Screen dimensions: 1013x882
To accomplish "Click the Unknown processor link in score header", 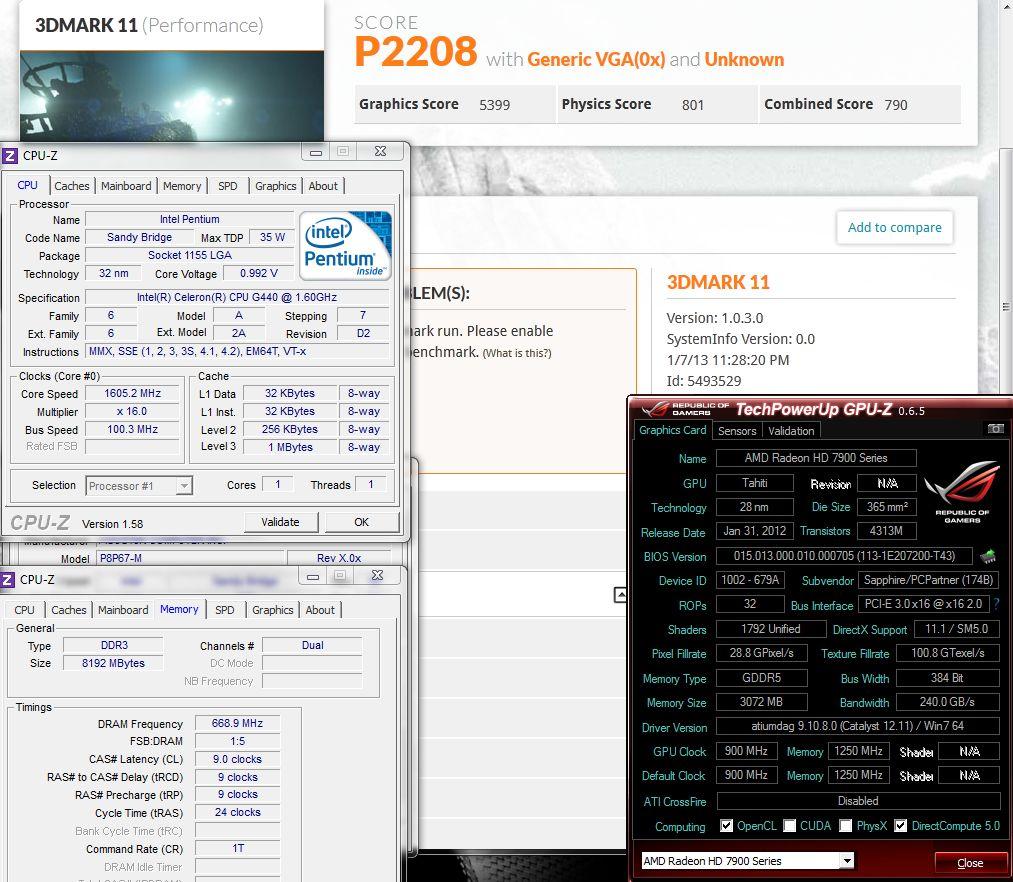I will (744, 59).
